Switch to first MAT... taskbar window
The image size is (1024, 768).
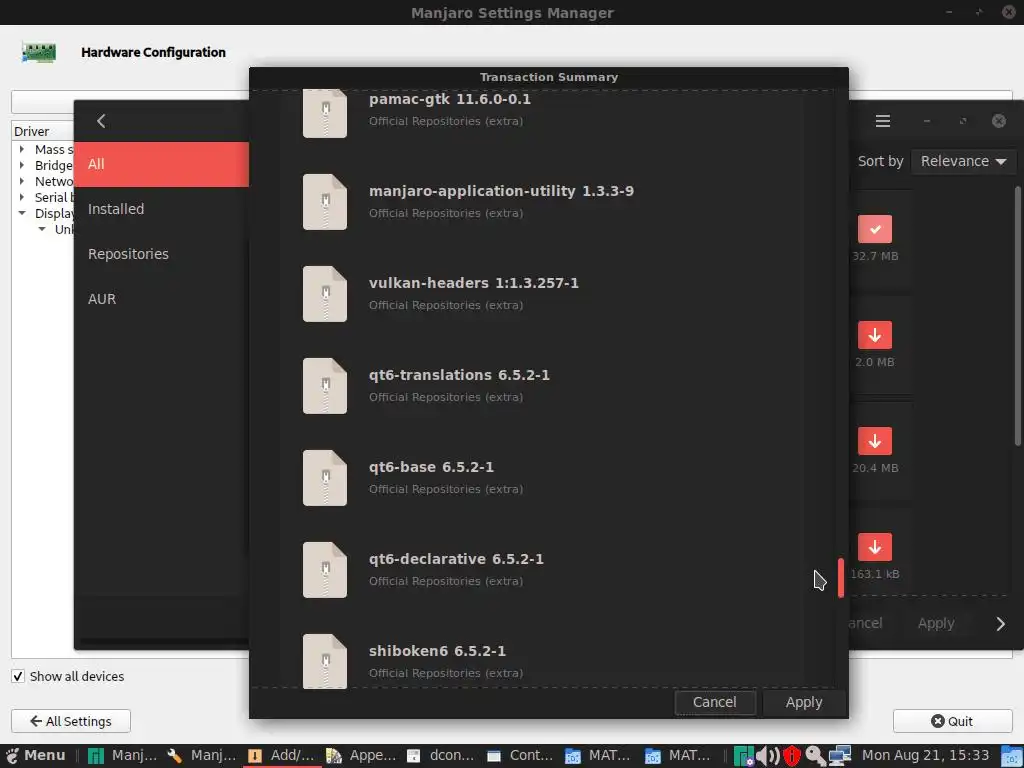(600, 756)
